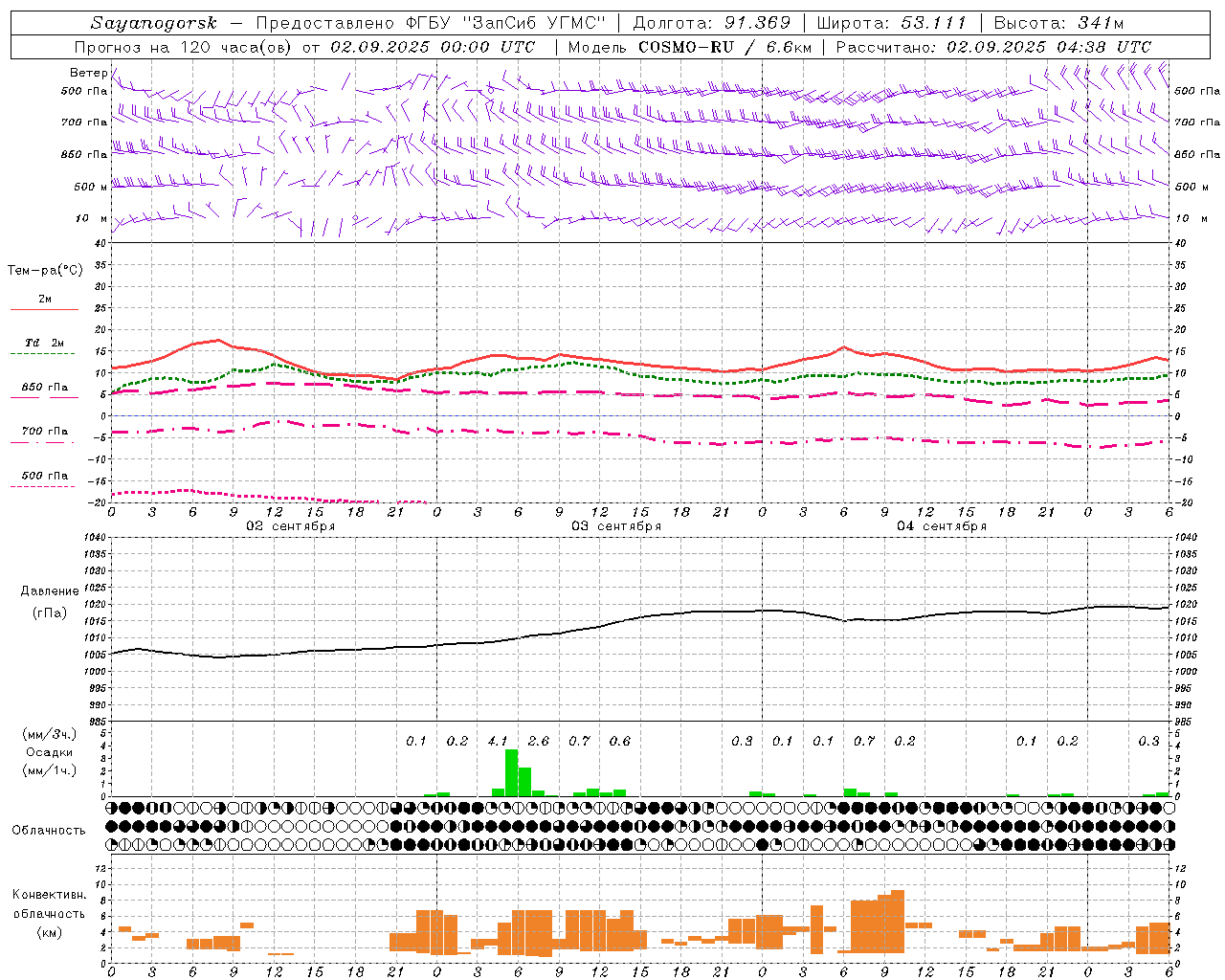Image resolution: width=1225 pixels, height=980 pixels.
Task: Click the '(мм/3ч.)' precipitation unit label
Action: pos(50,734)
